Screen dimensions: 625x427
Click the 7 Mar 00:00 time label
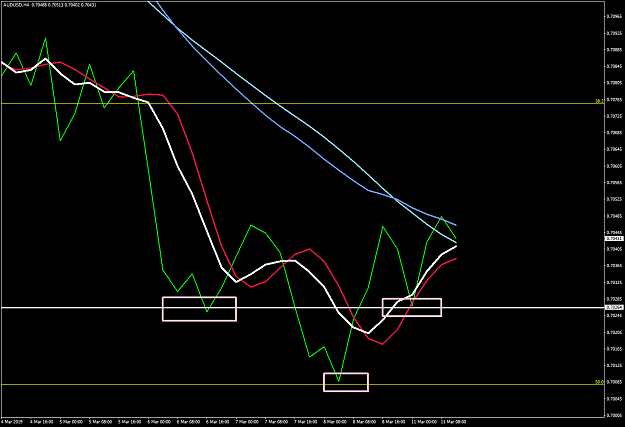point(247,421)
